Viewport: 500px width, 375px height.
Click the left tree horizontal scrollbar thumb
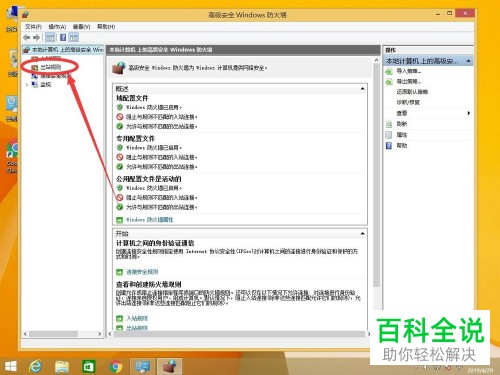coord(53,334)
